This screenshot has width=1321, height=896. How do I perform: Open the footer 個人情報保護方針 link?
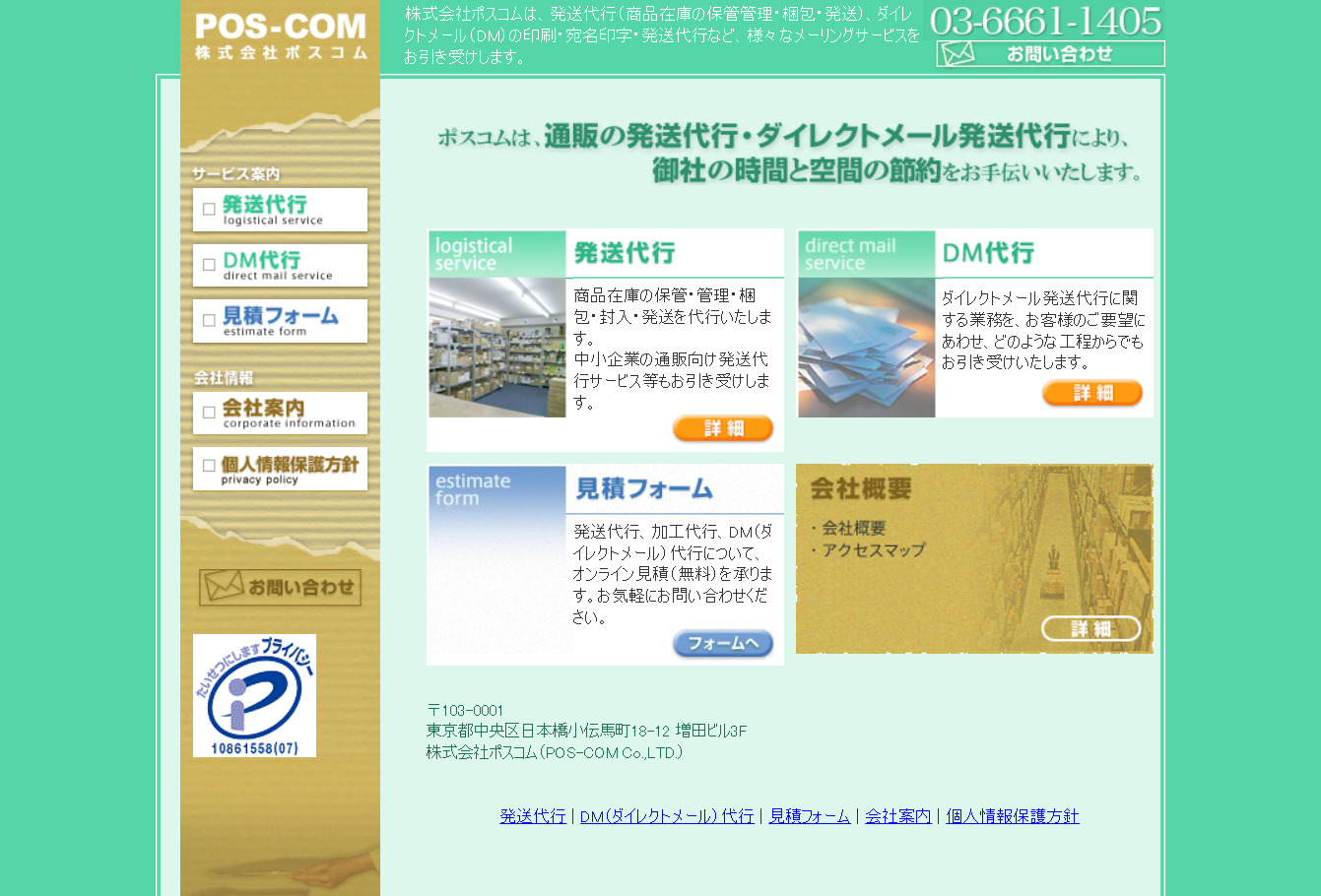coord(1013,816)
